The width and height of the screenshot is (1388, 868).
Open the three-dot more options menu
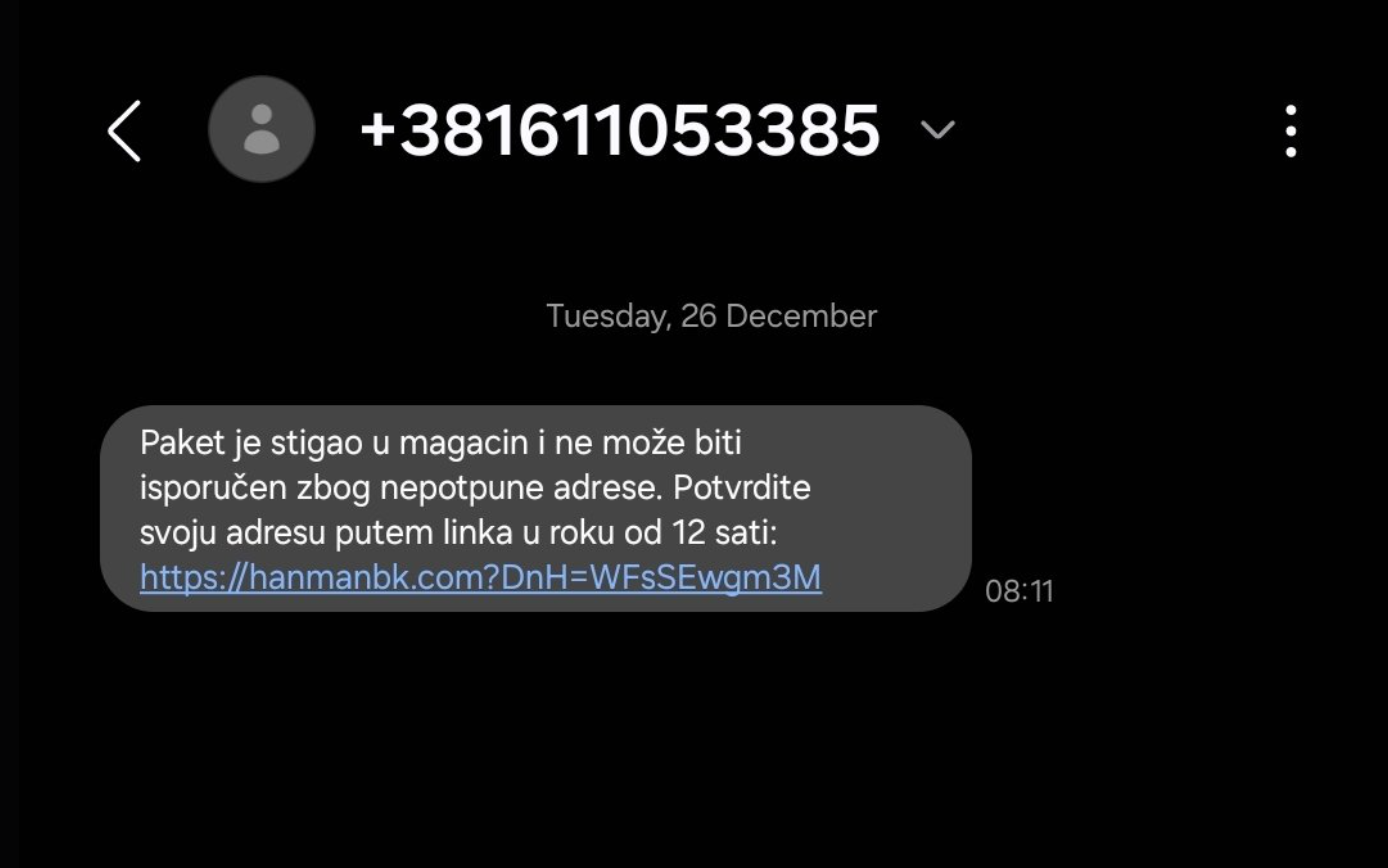(1291, 131)
